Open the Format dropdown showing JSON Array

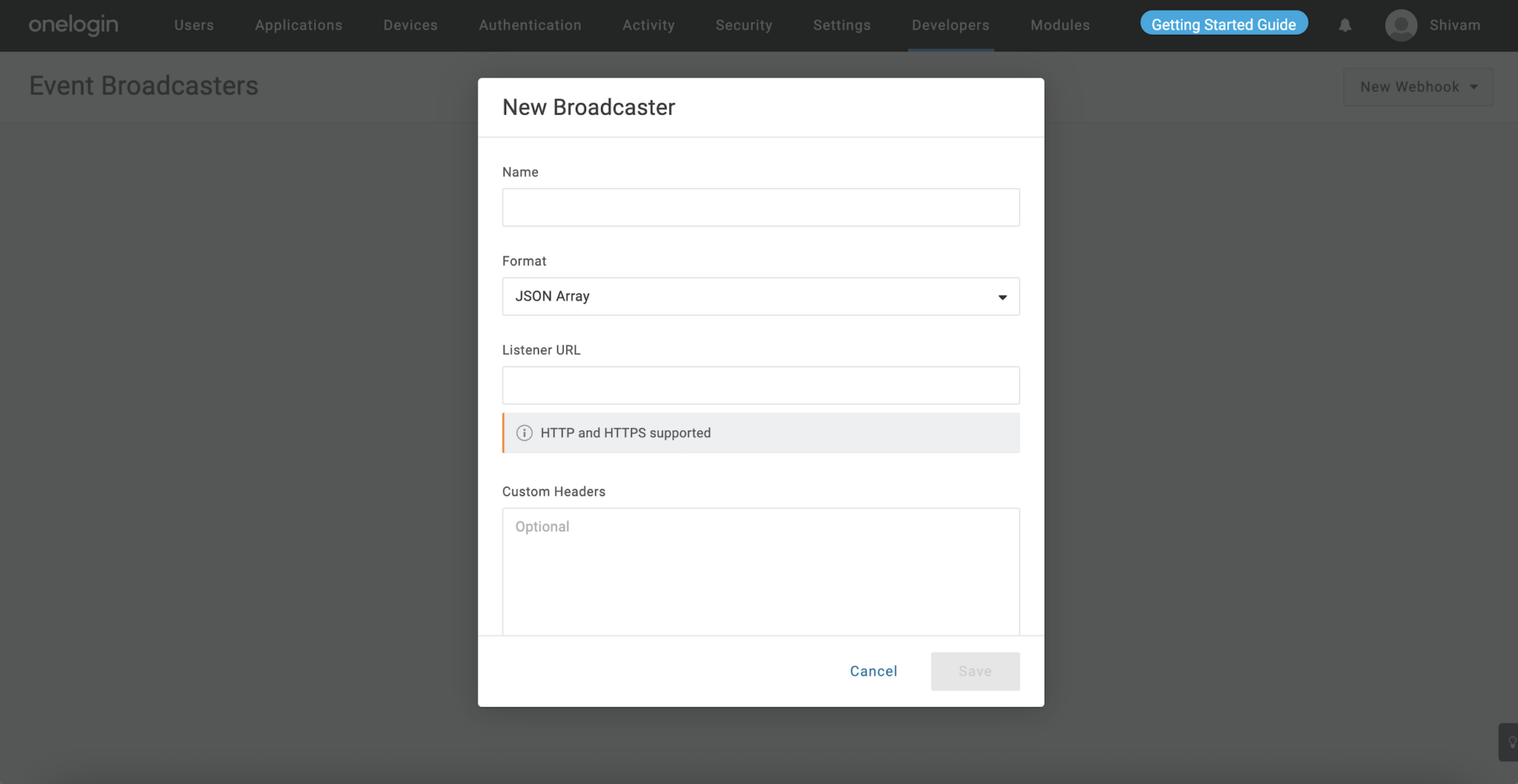coord(761,296)
